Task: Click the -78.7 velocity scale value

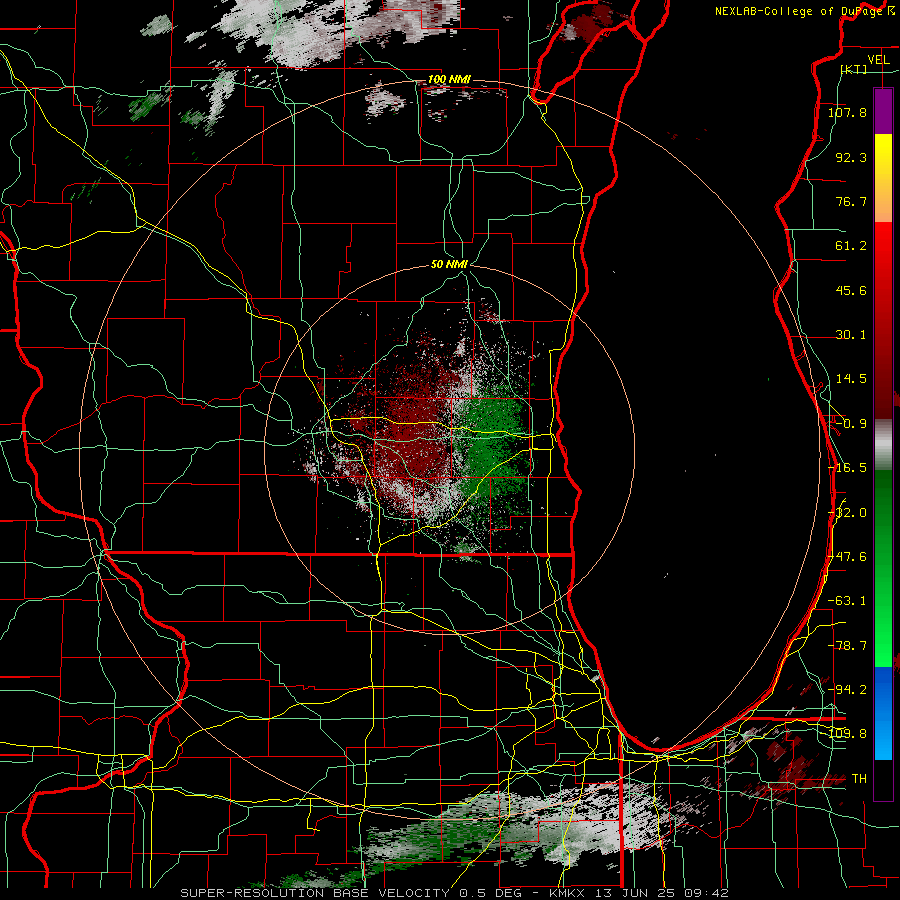Action: coord(847,645)
